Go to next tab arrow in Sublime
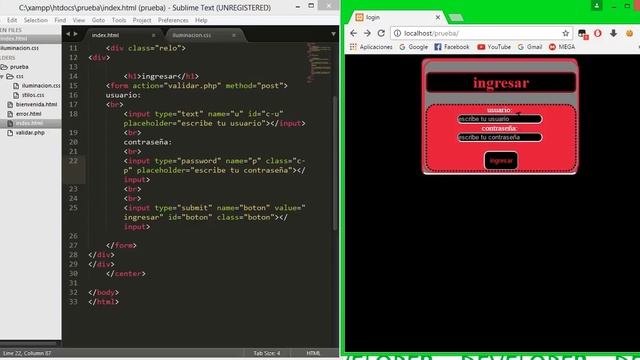This screenshot has width=640, height=360. (x=76, y=34)
